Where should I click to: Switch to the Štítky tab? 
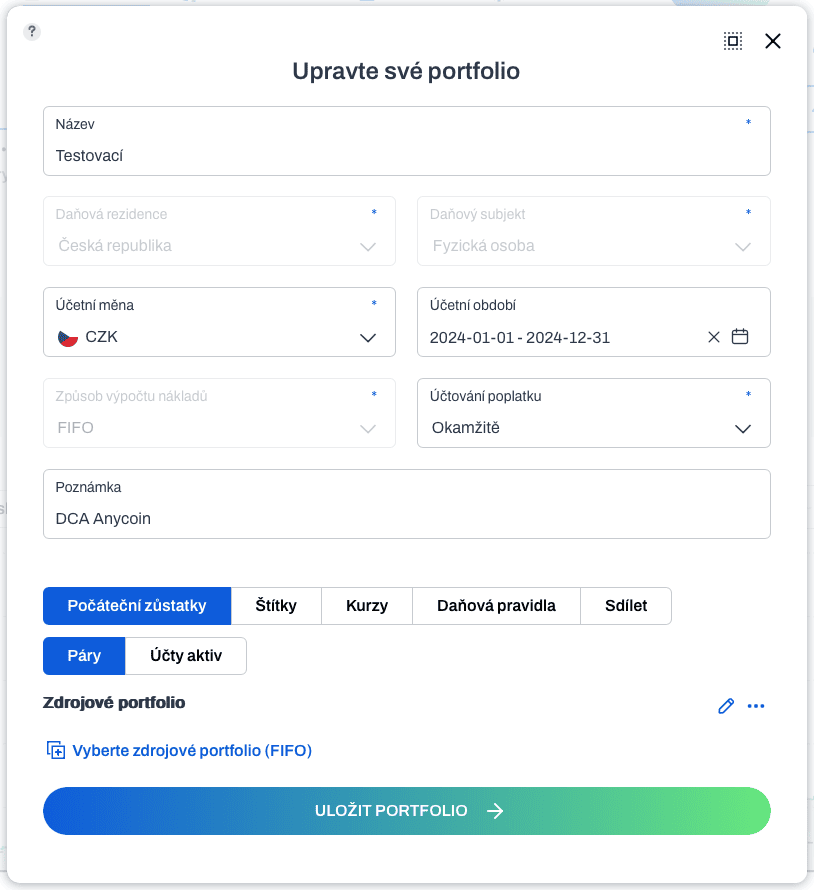pyautogui.click(x=276, y=606)
